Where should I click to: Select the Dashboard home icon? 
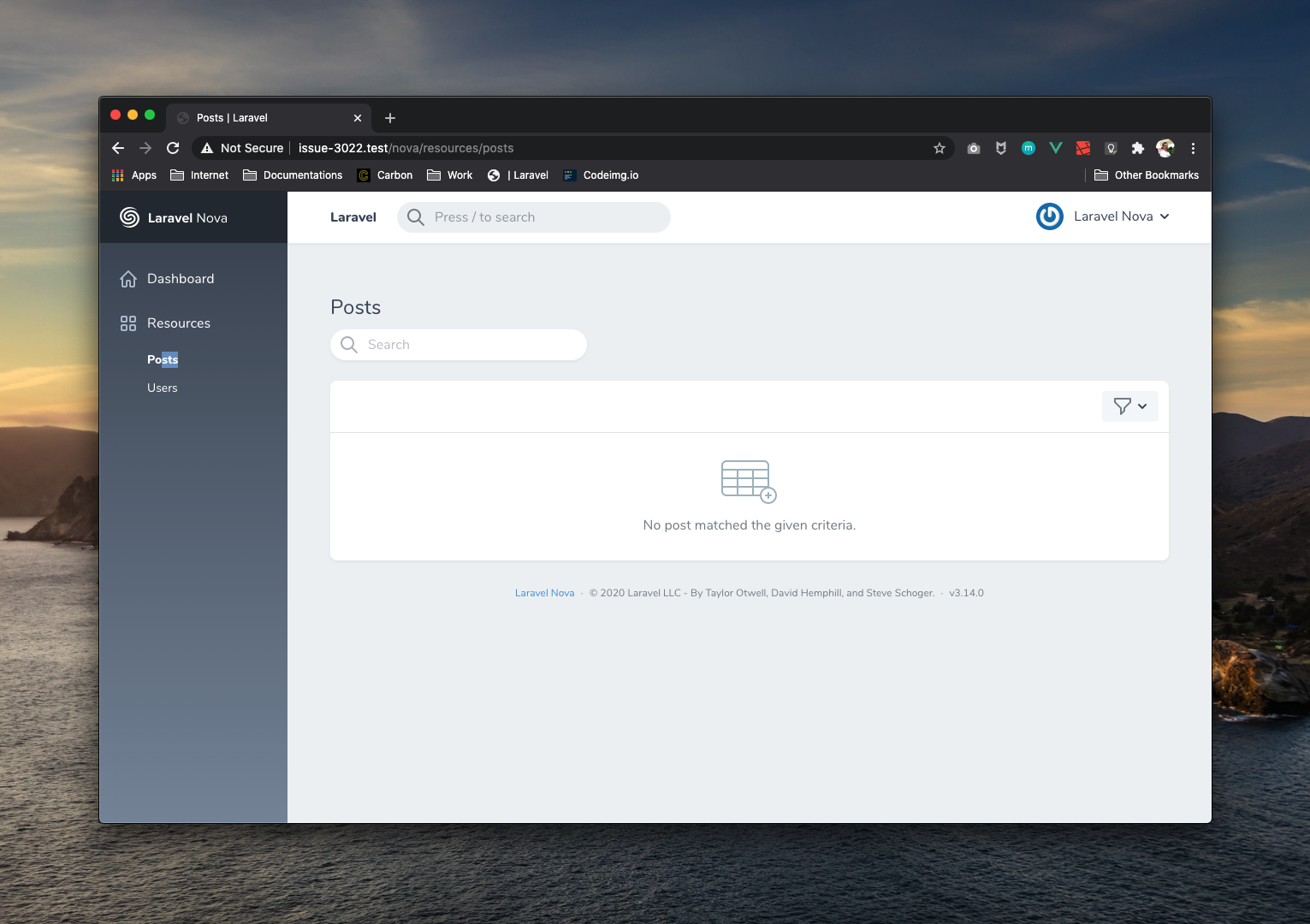tap(128, 279)
